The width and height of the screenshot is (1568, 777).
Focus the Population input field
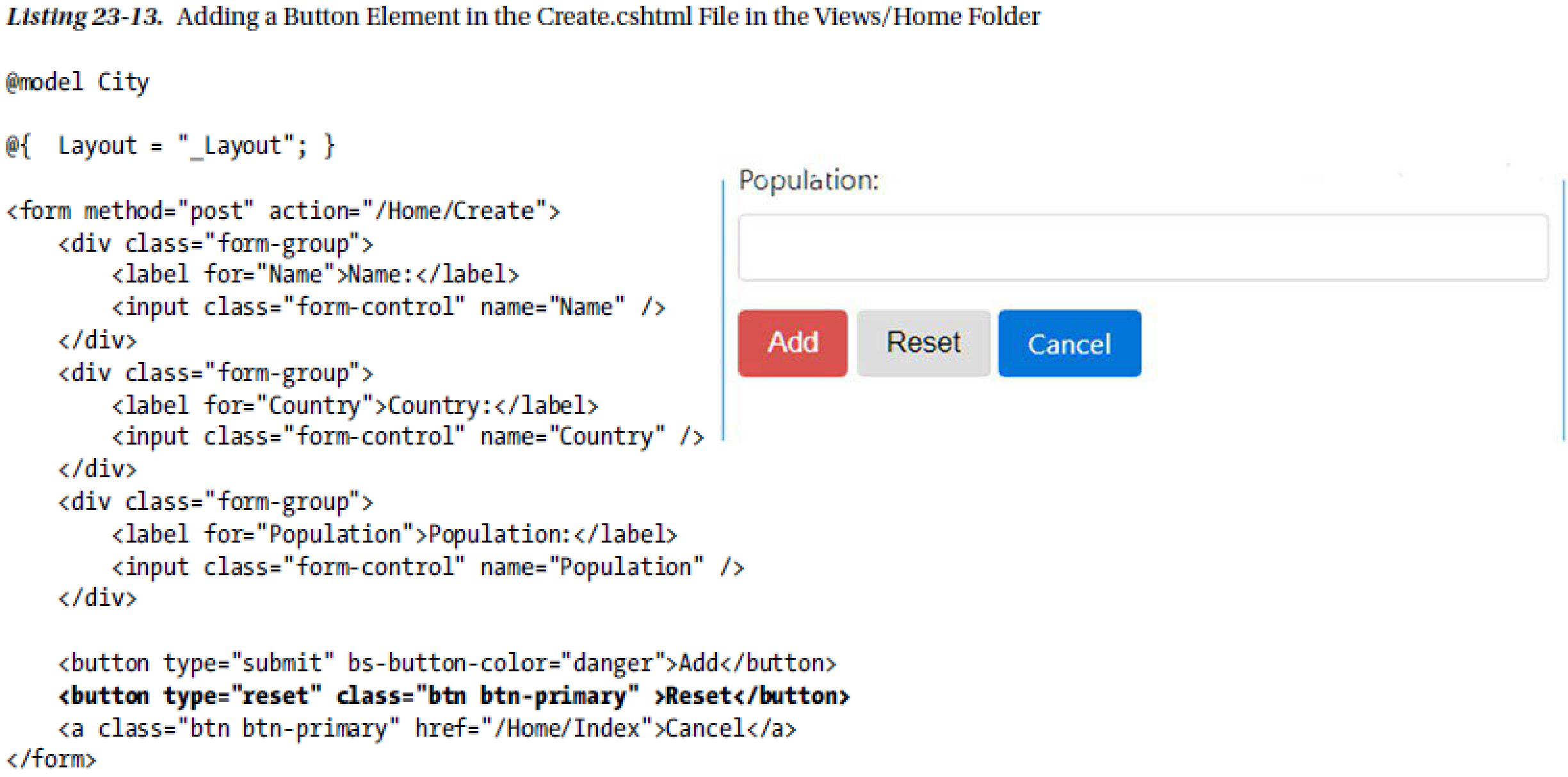[x=1142, y=248]
